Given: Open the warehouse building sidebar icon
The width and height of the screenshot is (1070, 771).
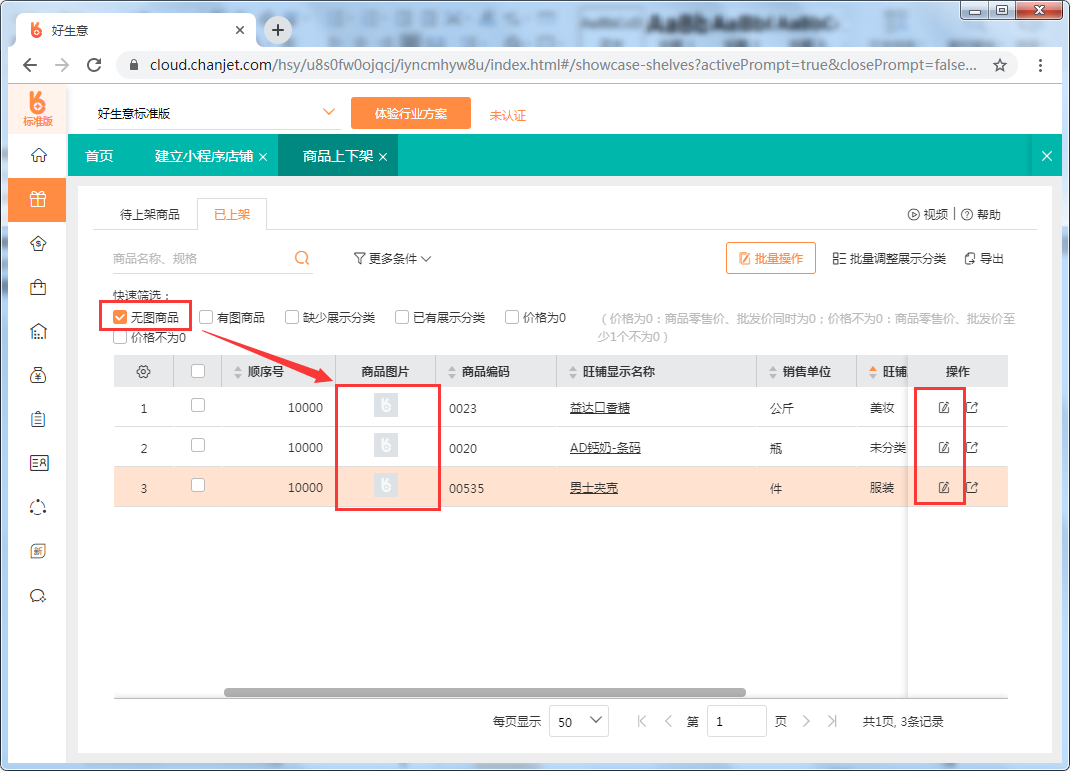Looking at the screenshot, I should [38, 332].
